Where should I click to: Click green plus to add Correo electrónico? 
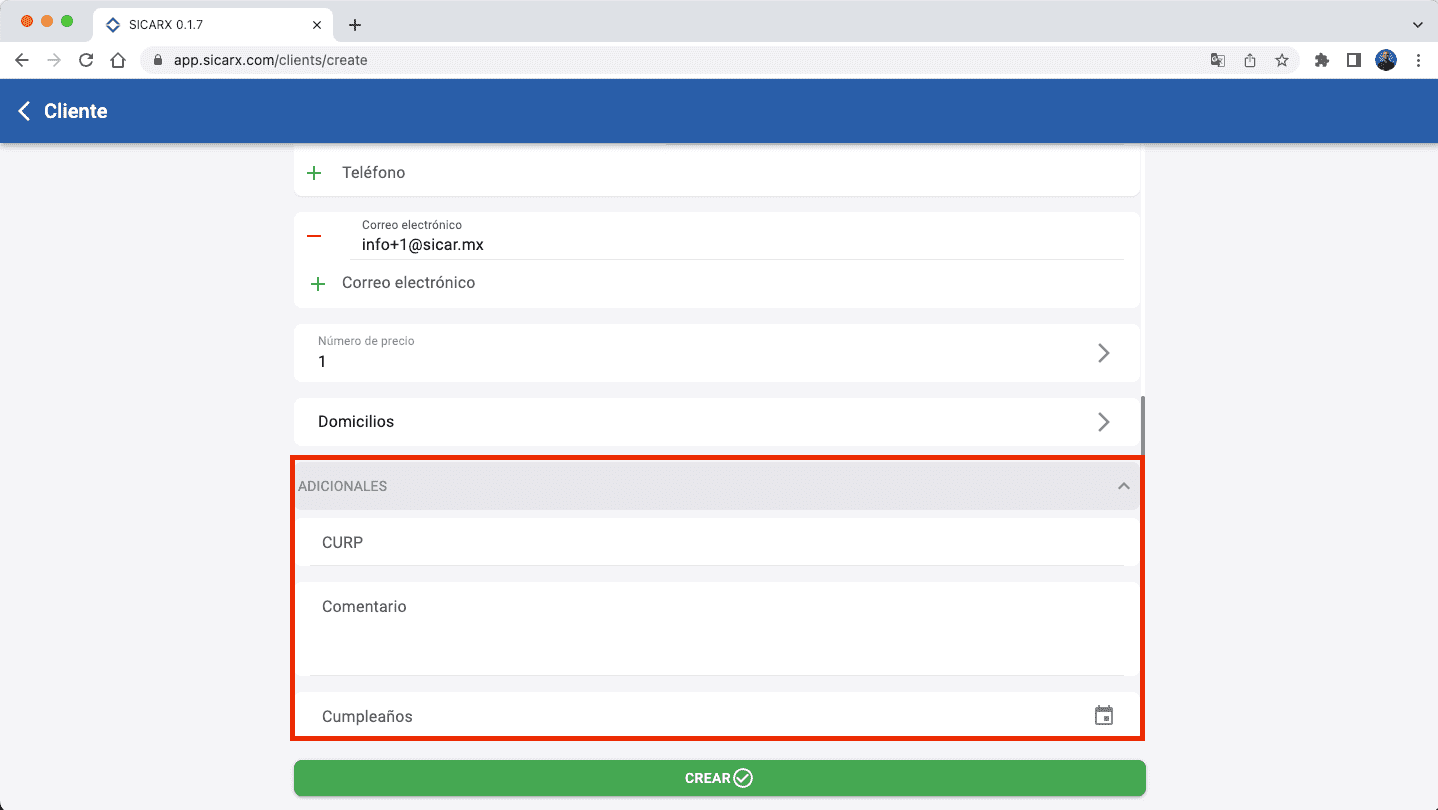coord(318,284)
